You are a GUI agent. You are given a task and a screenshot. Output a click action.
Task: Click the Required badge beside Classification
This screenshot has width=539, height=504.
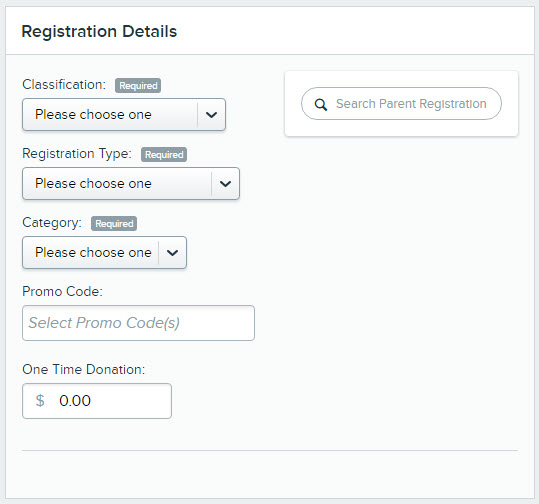[138, 86]
